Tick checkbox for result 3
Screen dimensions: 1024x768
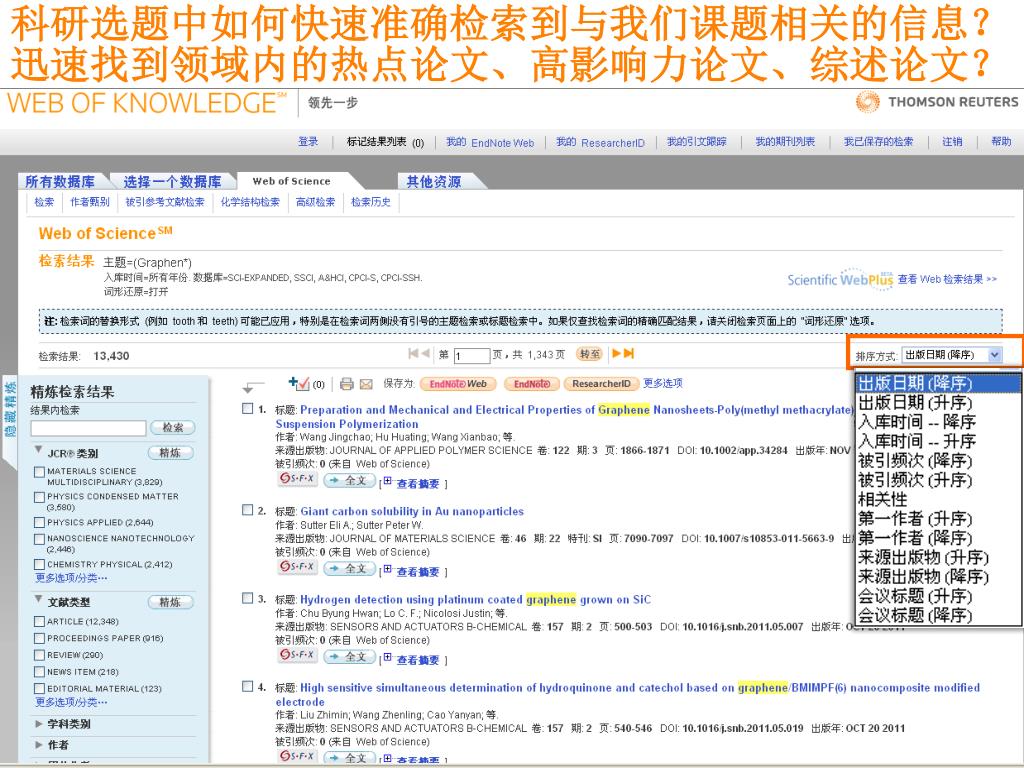click(x=248, y=598)
